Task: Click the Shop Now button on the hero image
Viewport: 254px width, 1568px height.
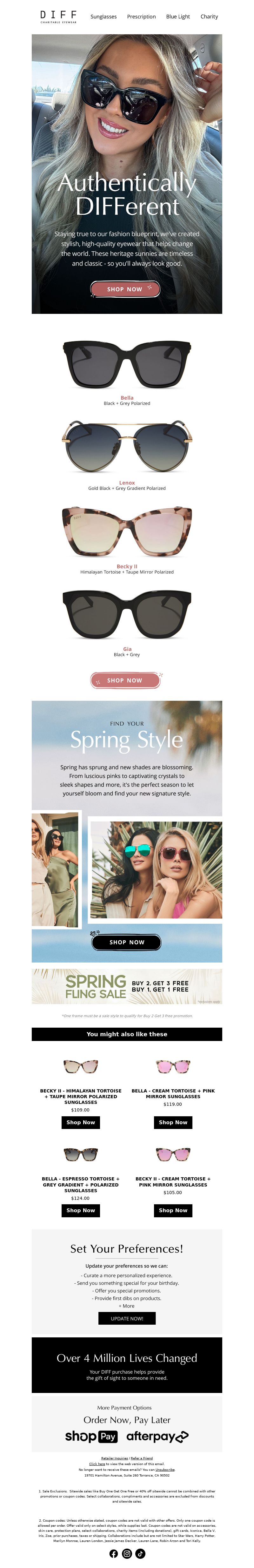Action: 125,289
